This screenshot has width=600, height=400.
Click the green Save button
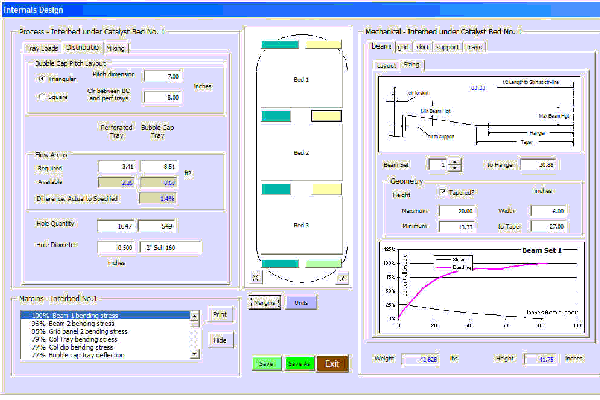click(x=265, y=364)
